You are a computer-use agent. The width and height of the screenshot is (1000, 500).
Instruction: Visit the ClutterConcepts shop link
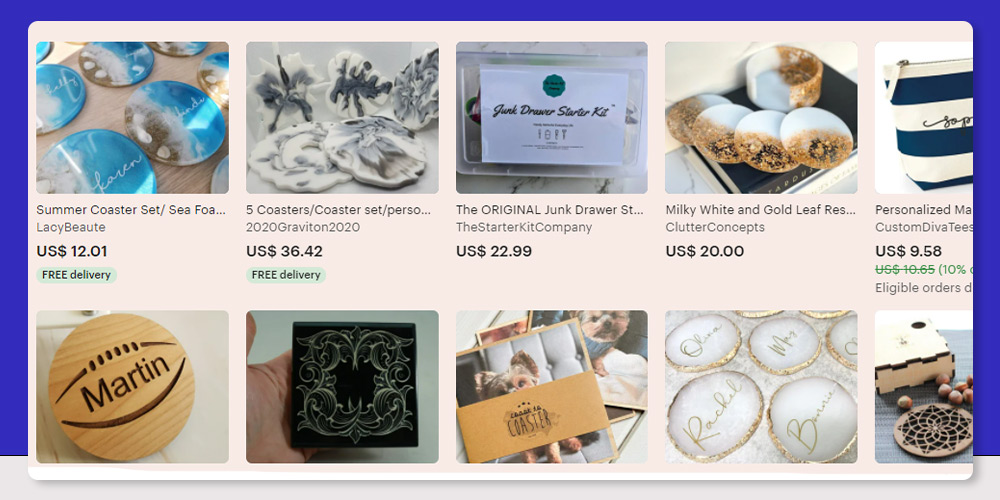point(715,227)
